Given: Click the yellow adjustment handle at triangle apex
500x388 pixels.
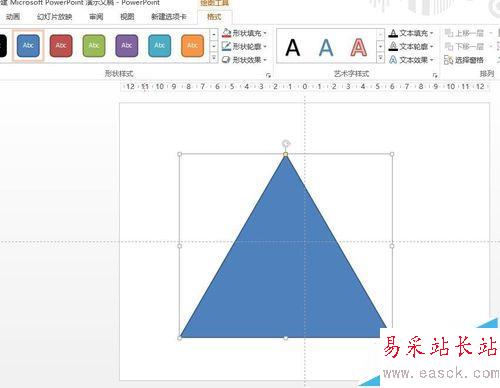Looking at the screenshot, I should [286, 154].
